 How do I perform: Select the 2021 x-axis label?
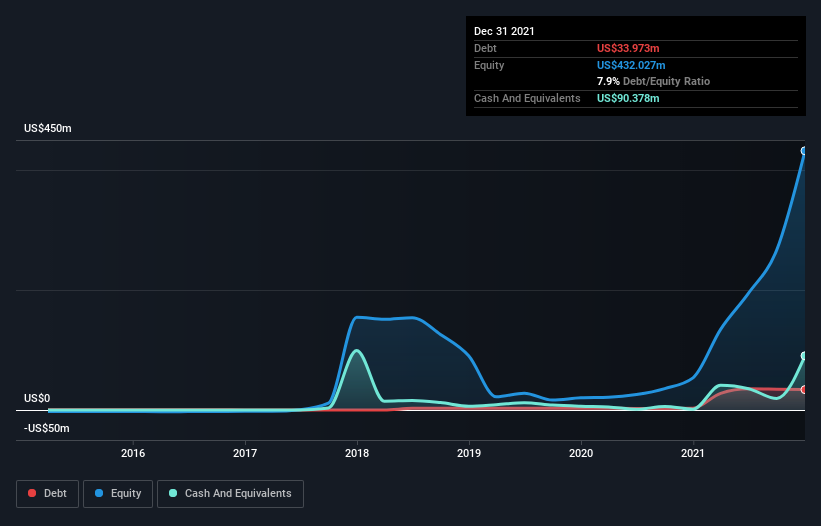(693, 453)
